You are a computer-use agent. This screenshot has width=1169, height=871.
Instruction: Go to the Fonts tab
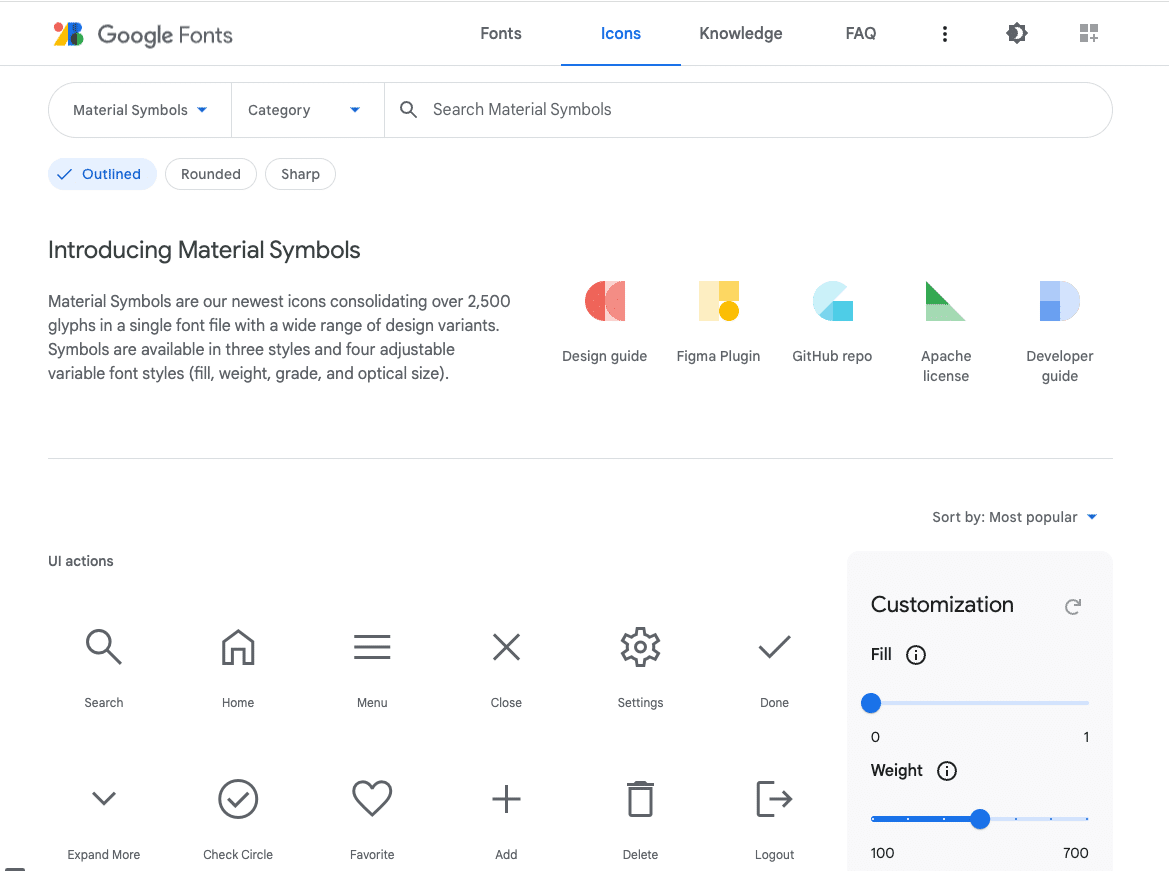[x=501, y=34]
